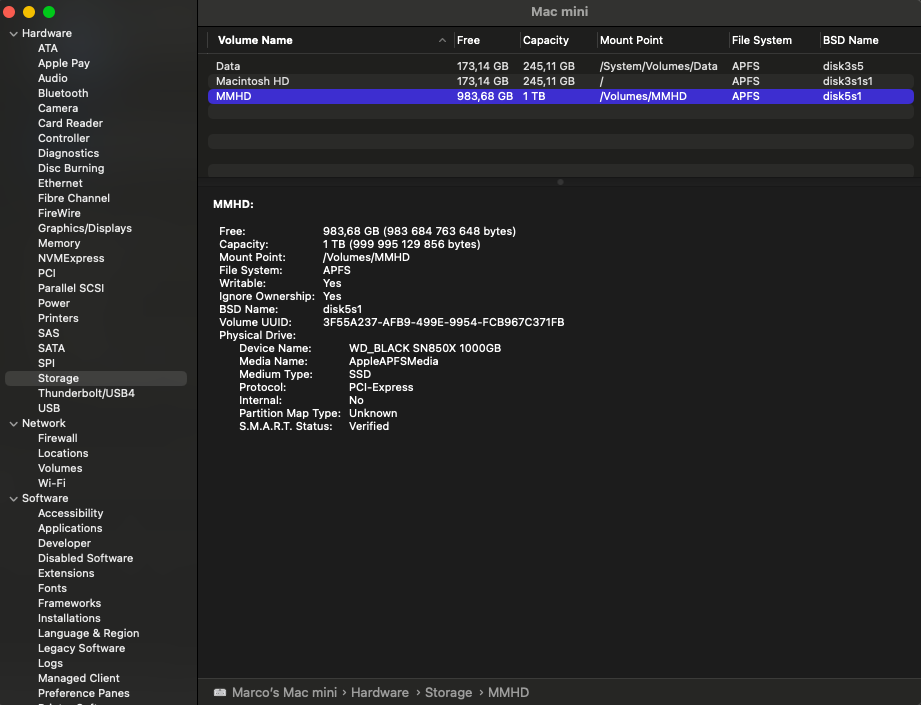The width and height of the screenshot is (921, 705).
Task: Click the Mac mini icon in path bar
Action: [220, 692]
